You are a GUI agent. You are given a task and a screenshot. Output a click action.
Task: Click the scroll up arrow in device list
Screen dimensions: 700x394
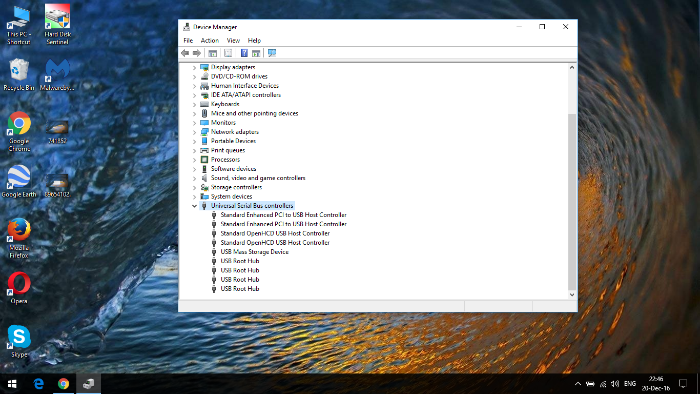pos(572,67)
